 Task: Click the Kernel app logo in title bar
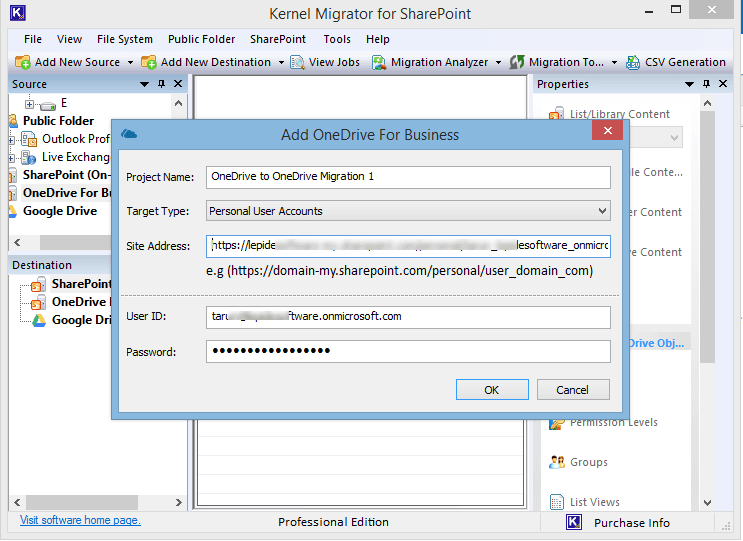tap(18, 13)
